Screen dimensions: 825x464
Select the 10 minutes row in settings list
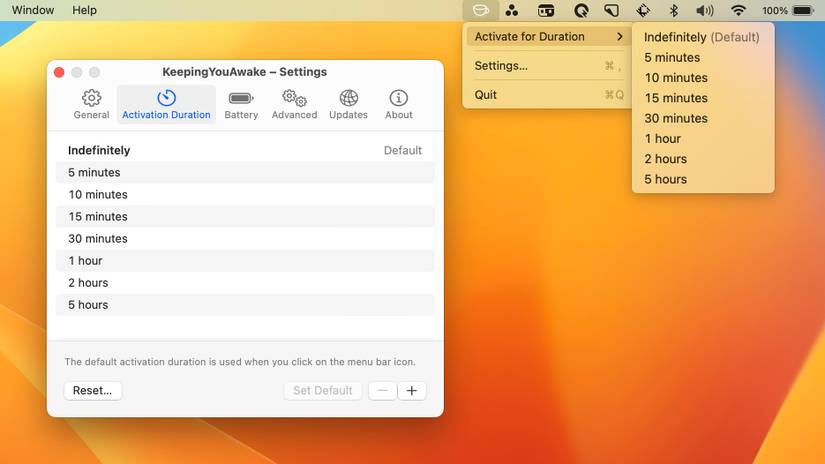point(245,195)
